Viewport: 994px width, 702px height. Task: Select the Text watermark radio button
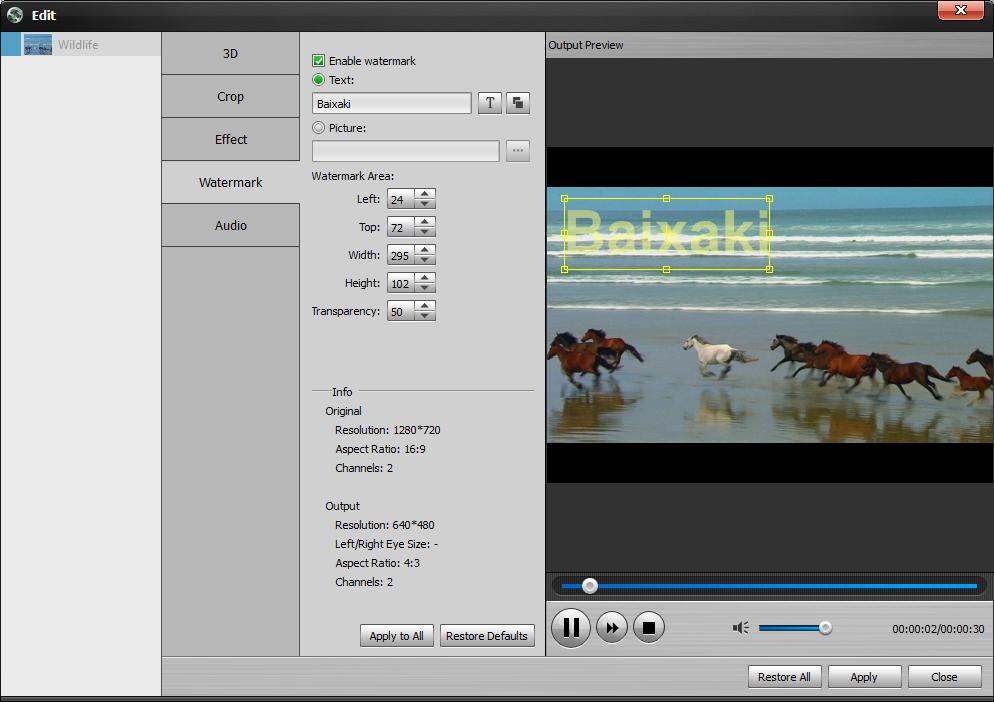320,80
